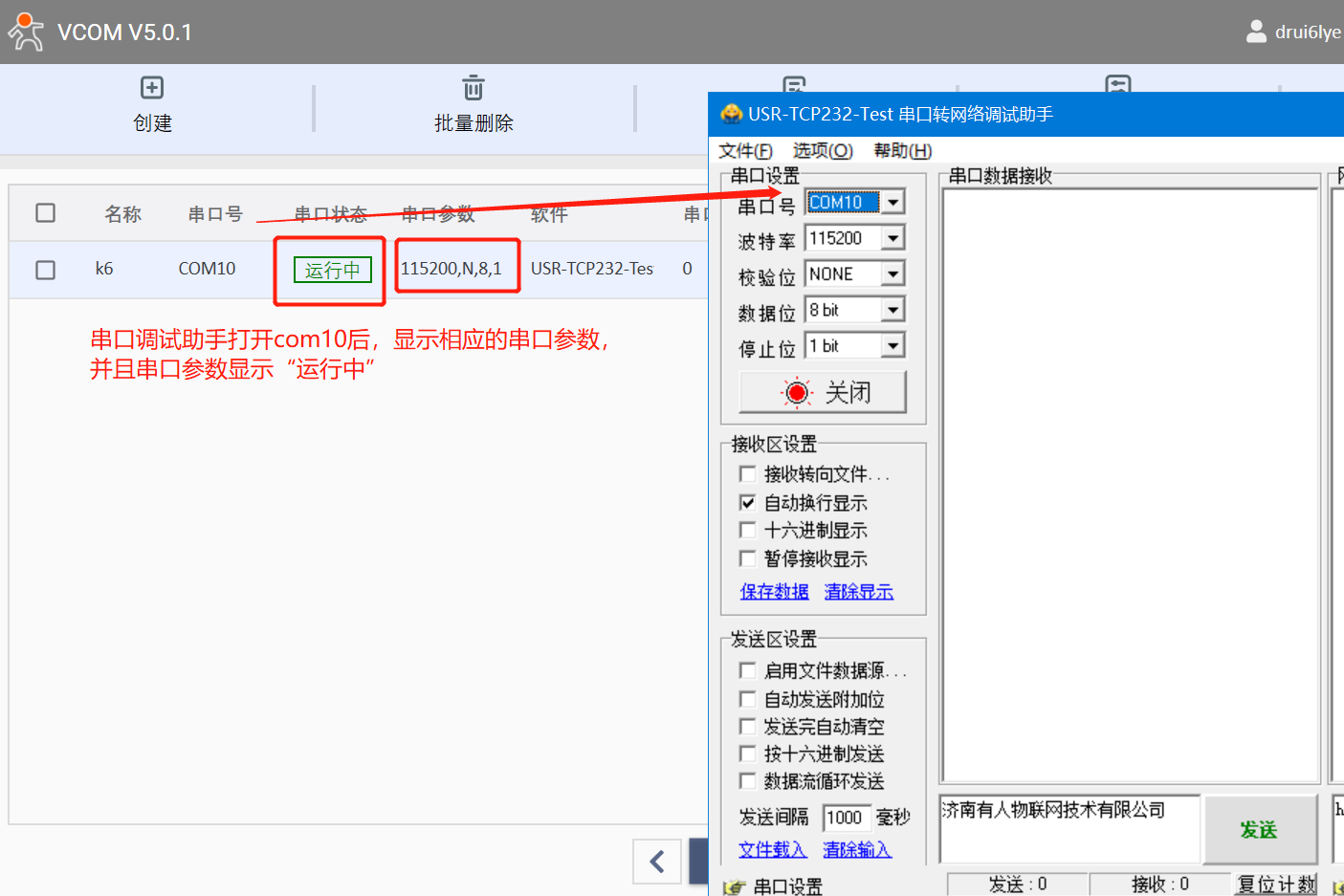This screenshot has width=1344, height=896.
Task: Open the user profile icon beside drui6lye
Action: pos(1256,32)
